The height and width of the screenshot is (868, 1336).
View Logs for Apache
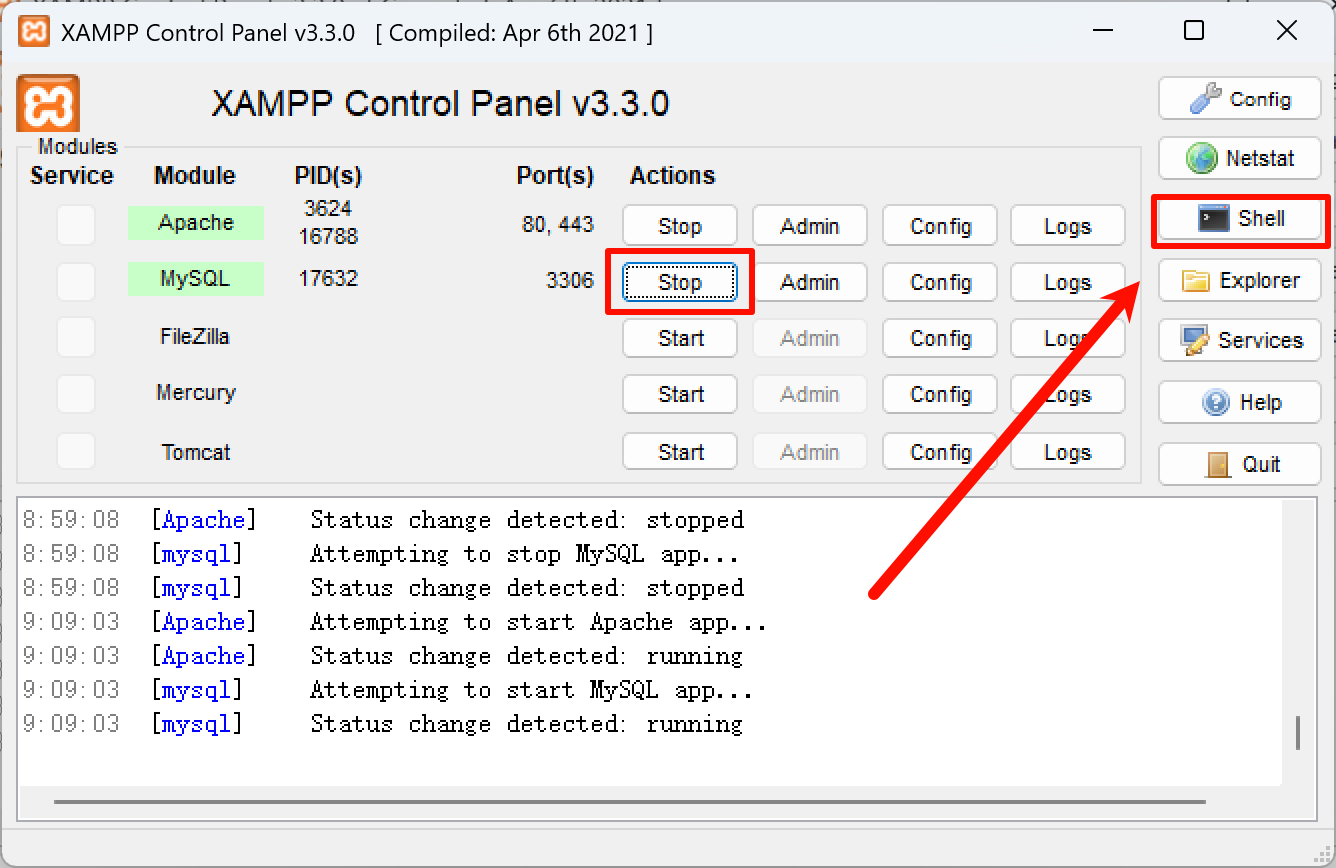(x=1067, y=225)
